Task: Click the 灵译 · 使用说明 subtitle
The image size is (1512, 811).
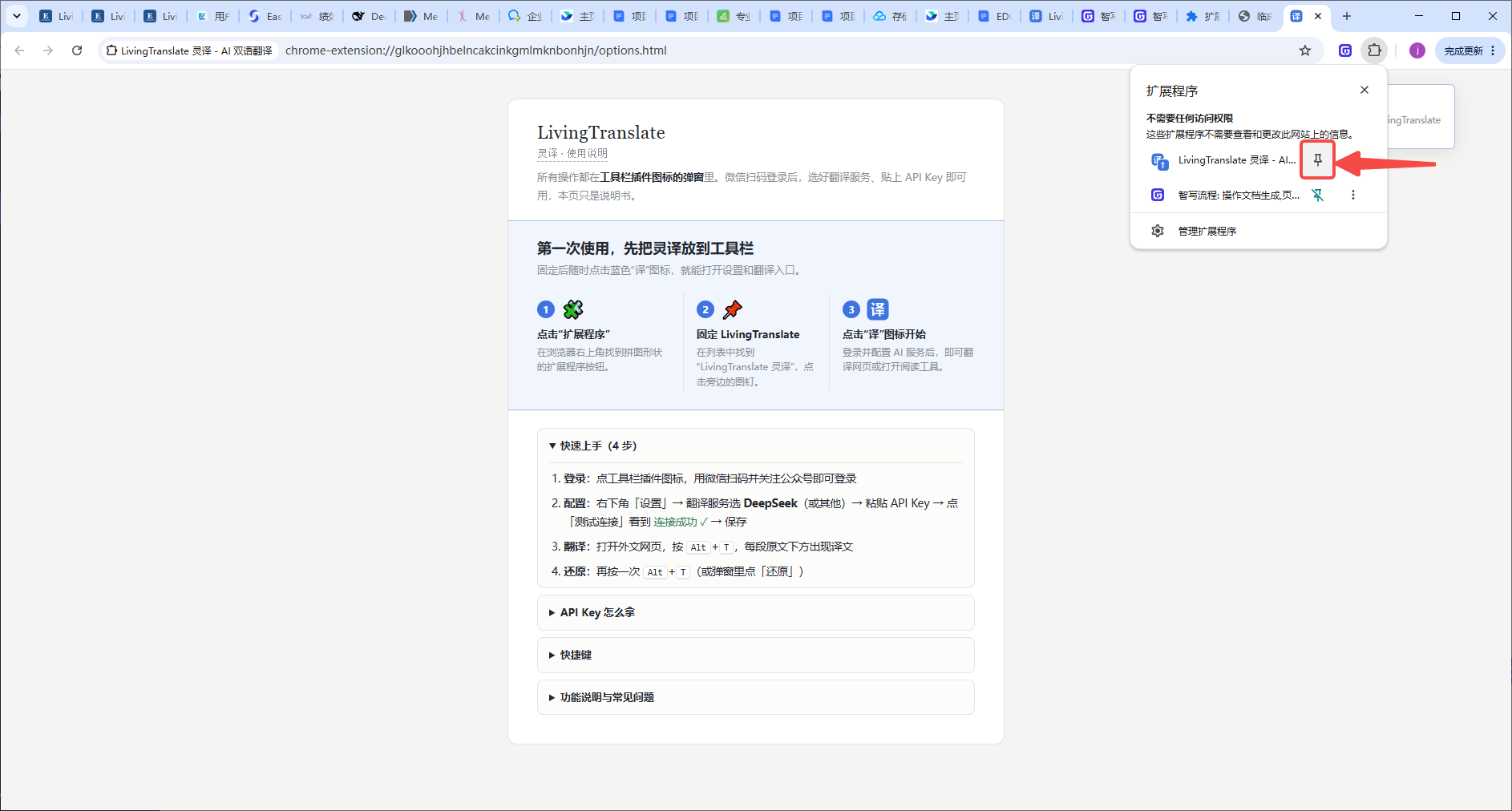Action: tap(572, 153)
